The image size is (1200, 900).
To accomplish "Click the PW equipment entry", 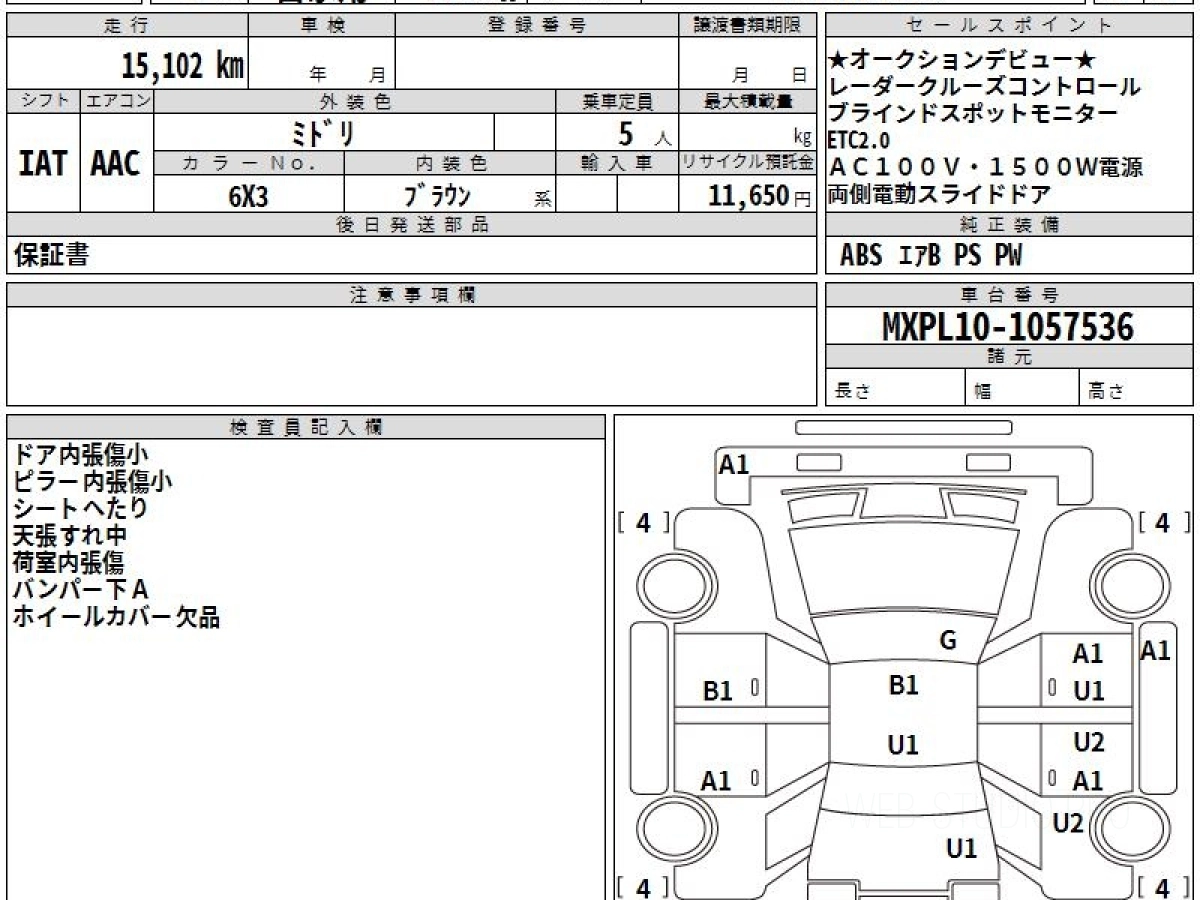I will 1009,256.
